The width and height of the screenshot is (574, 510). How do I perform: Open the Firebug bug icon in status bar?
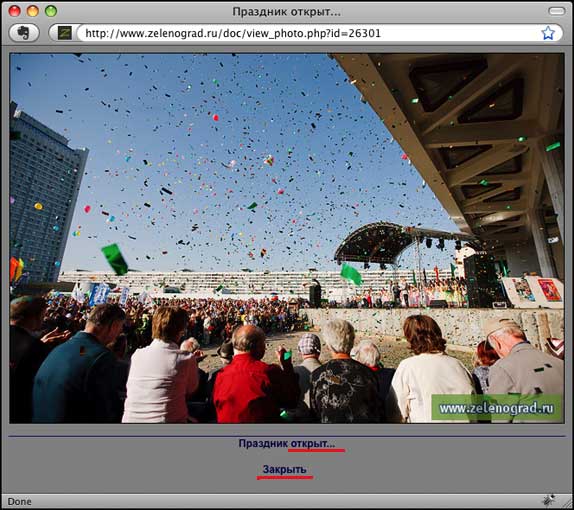[x=549, y=500]
